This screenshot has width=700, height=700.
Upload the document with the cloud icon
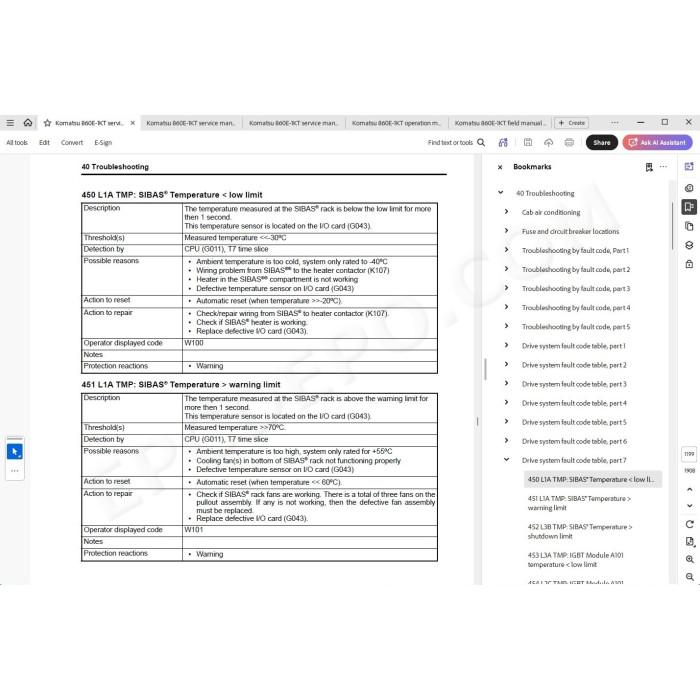click(548, 142)
